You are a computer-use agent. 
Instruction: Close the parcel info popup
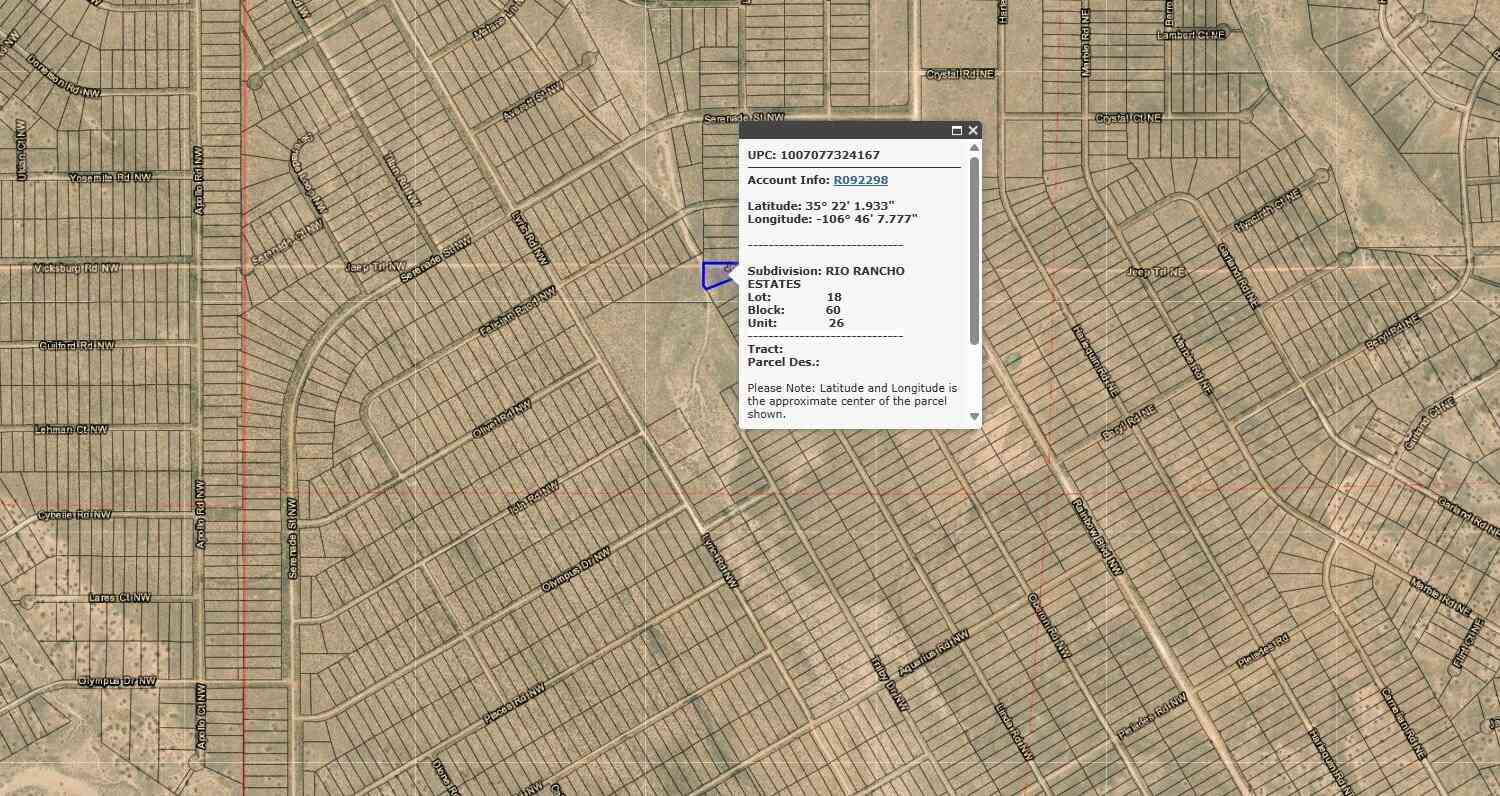972,131
